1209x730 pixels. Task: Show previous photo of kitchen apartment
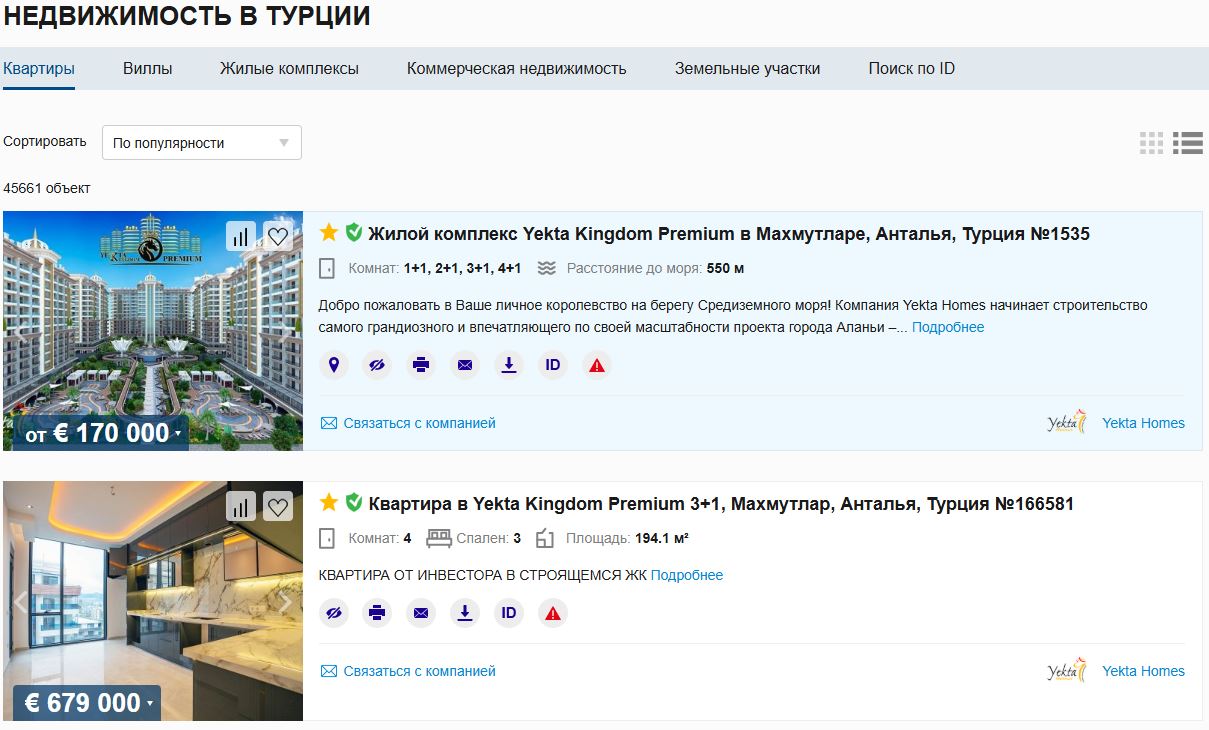(x=20, y=602)
